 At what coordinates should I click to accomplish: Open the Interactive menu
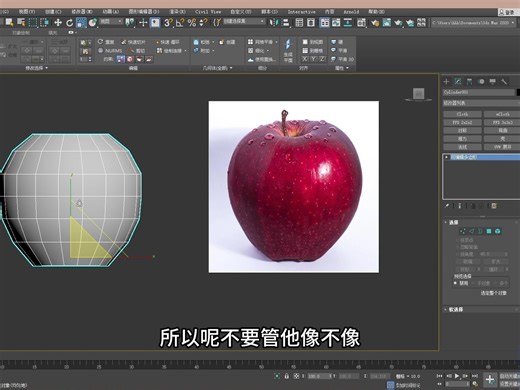(x=301, y=12)
